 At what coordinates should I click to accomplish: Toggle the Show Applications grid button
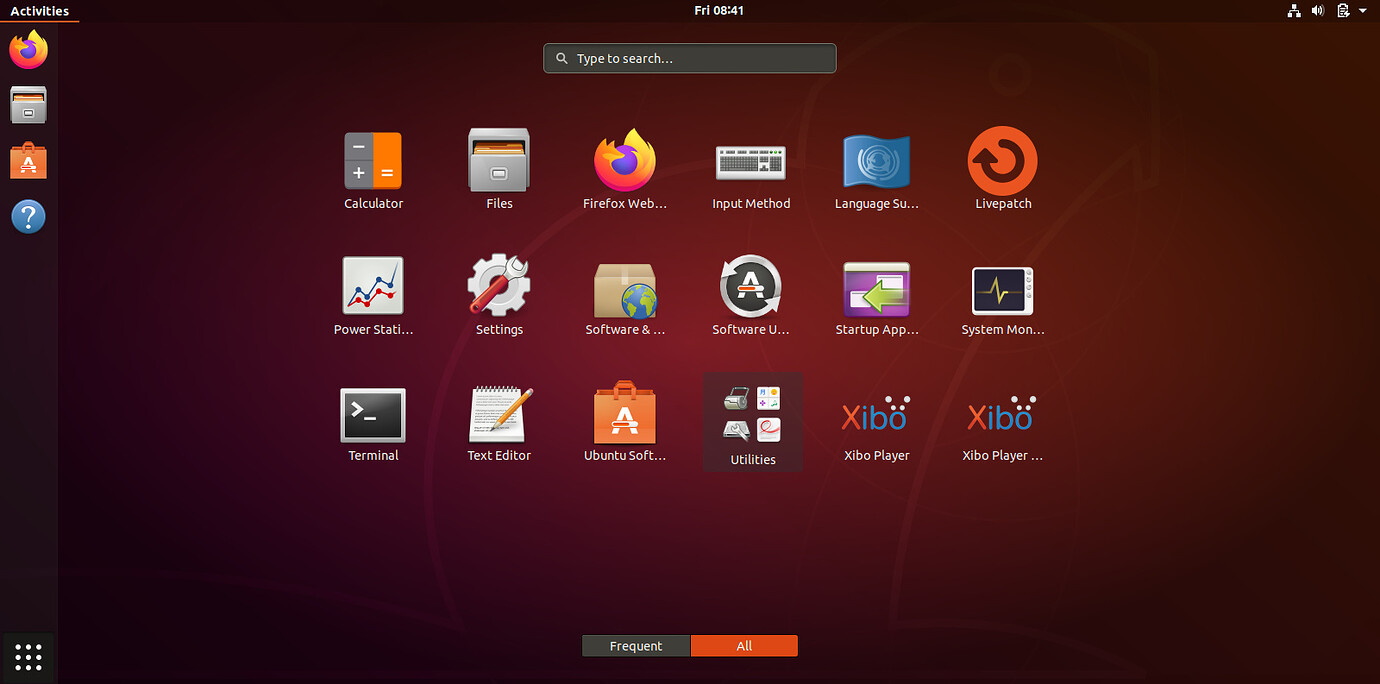tap(28, 657)
